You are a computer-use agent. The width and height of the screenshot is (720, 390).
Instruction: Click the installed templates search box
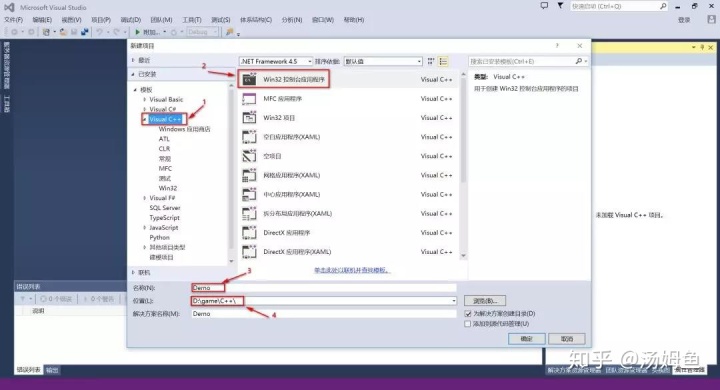tap(528, 61)
